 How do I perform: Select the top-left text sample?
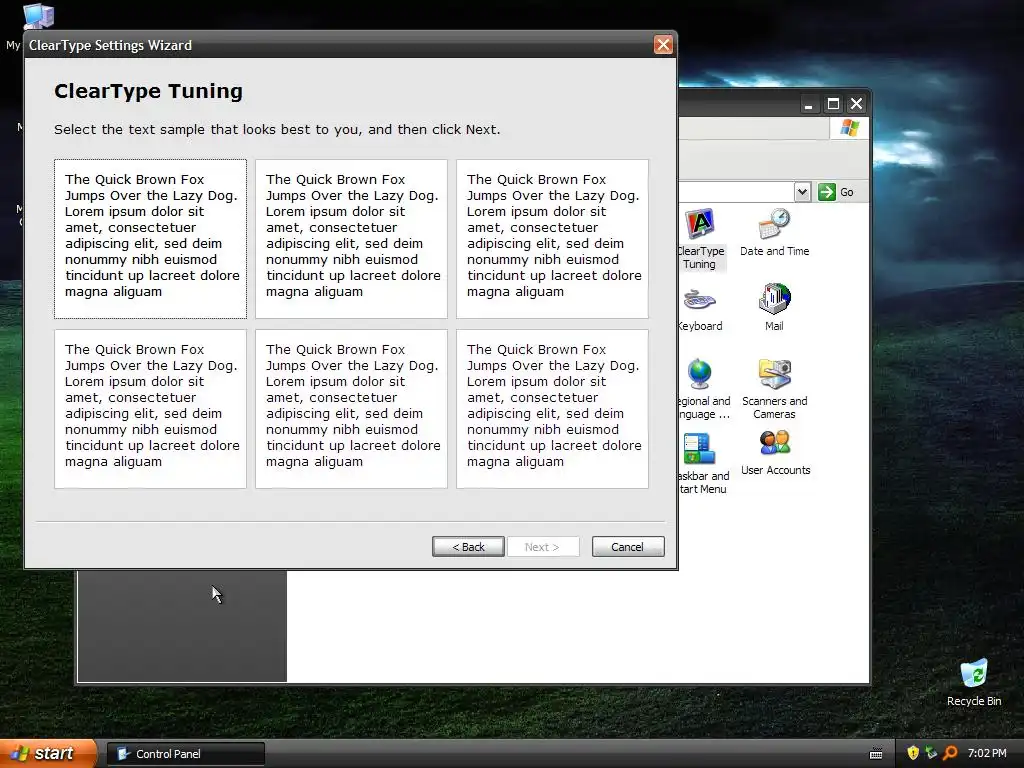[150, 239]
